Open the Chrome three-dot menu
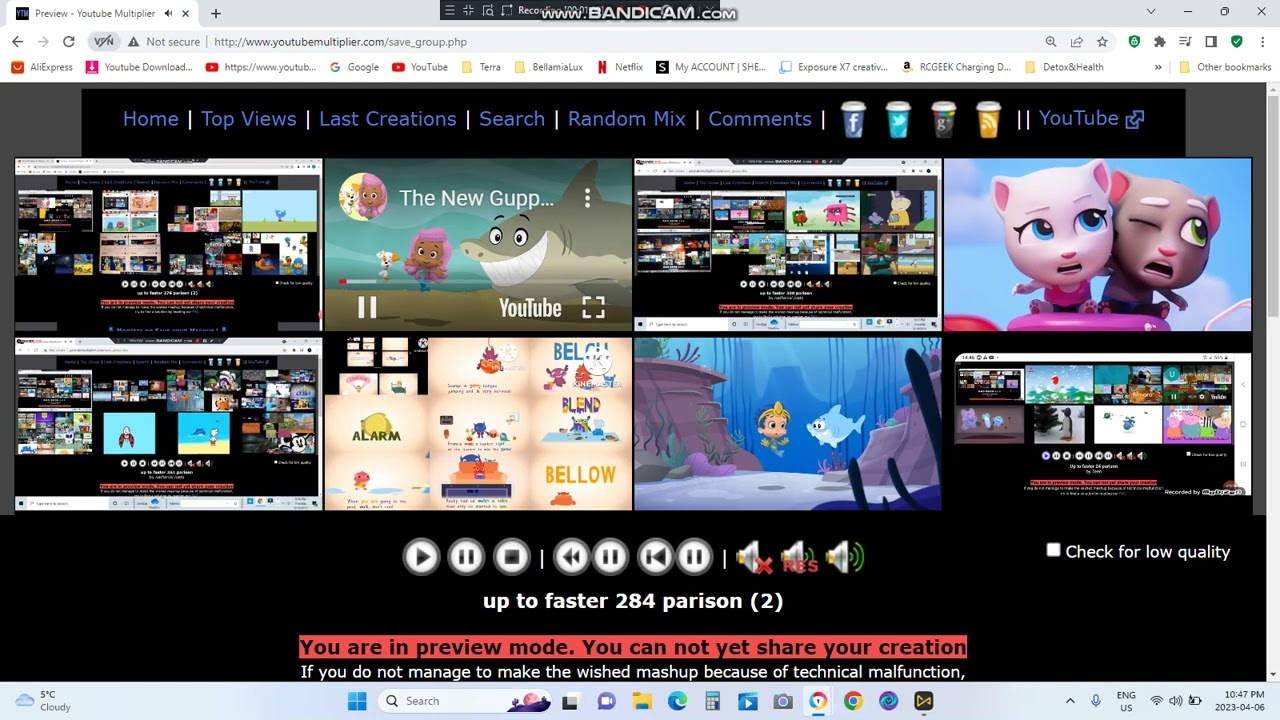1280x720 pixels. (x=1263, y=42)
